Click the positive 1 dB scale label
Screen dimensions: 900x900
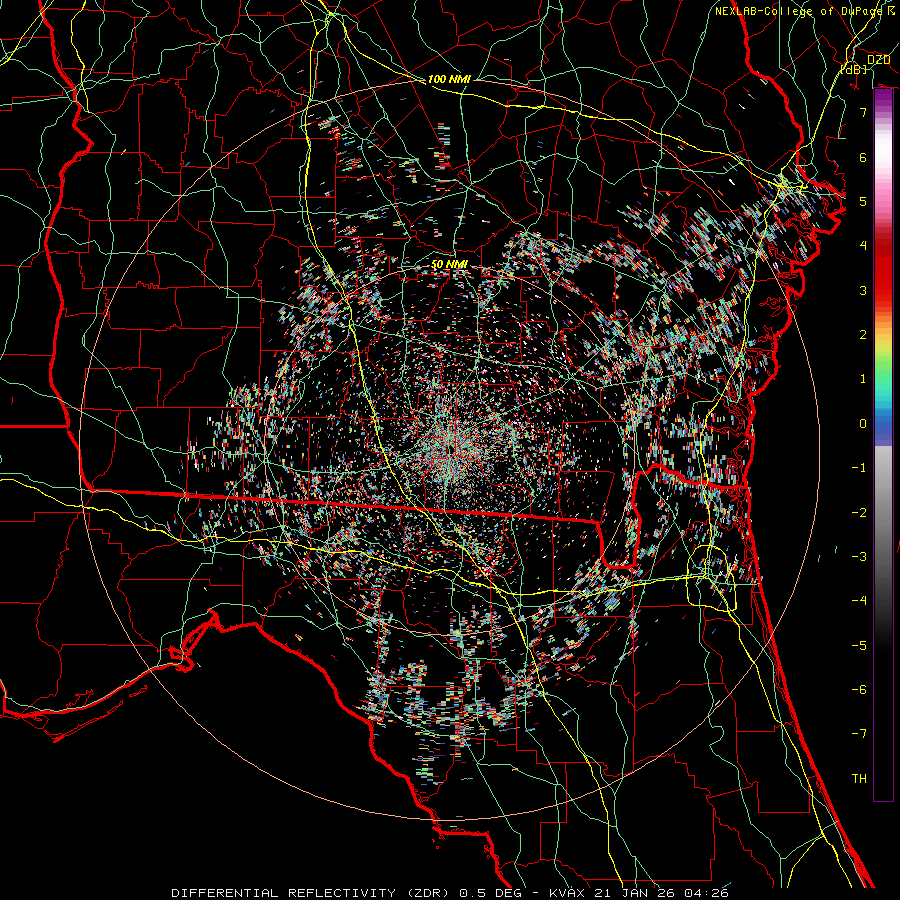point(863,379)
